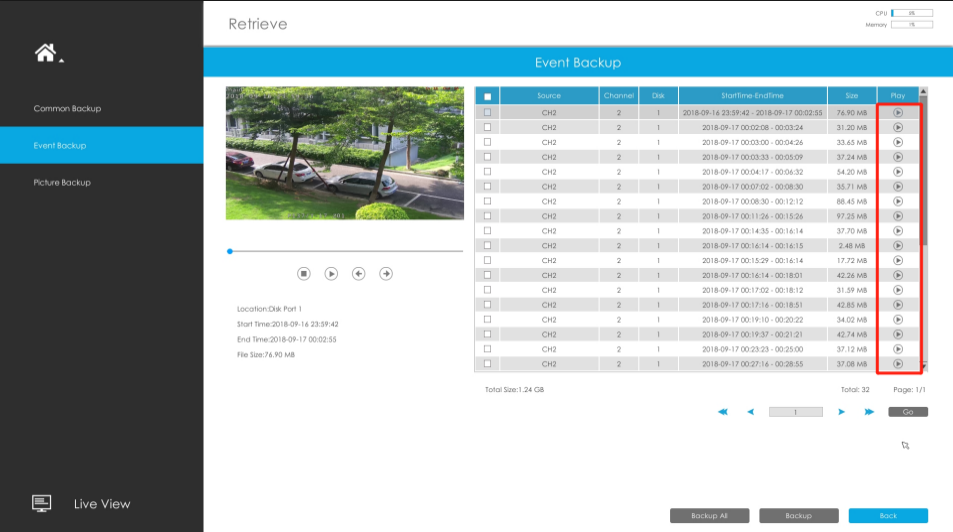Play the 17.72 MB recording

[x=898, y=260]
